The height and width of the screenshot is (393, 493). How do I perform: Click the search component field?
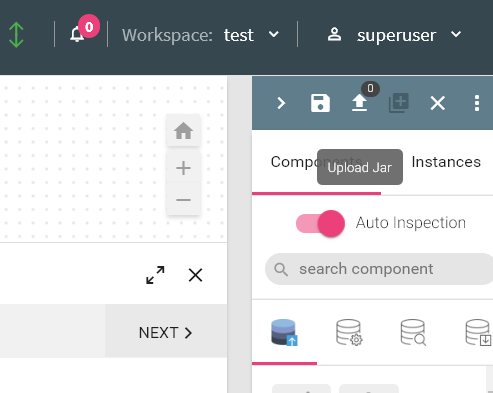pos(379,269)
